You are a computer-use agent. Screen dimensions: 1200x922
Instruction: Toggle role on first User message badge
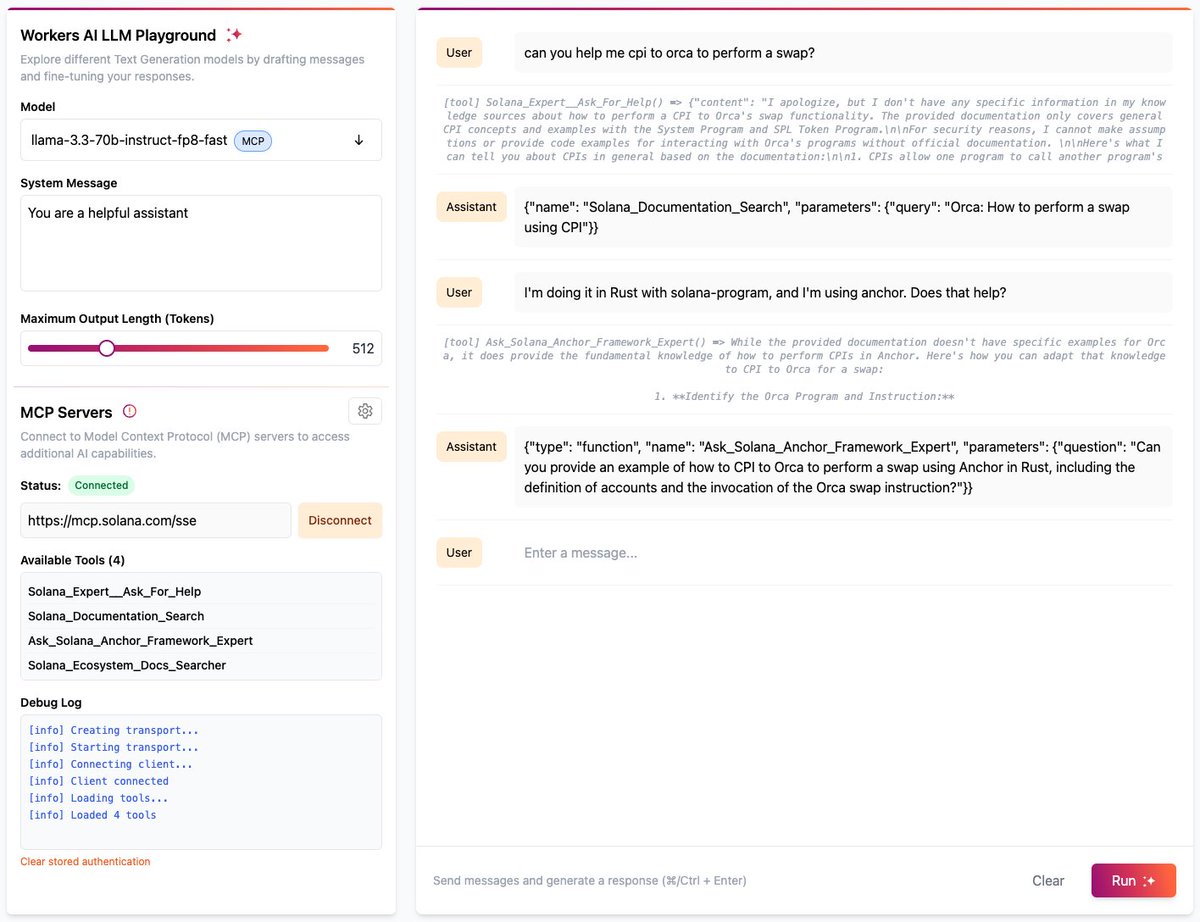click(x=459, y=53)
